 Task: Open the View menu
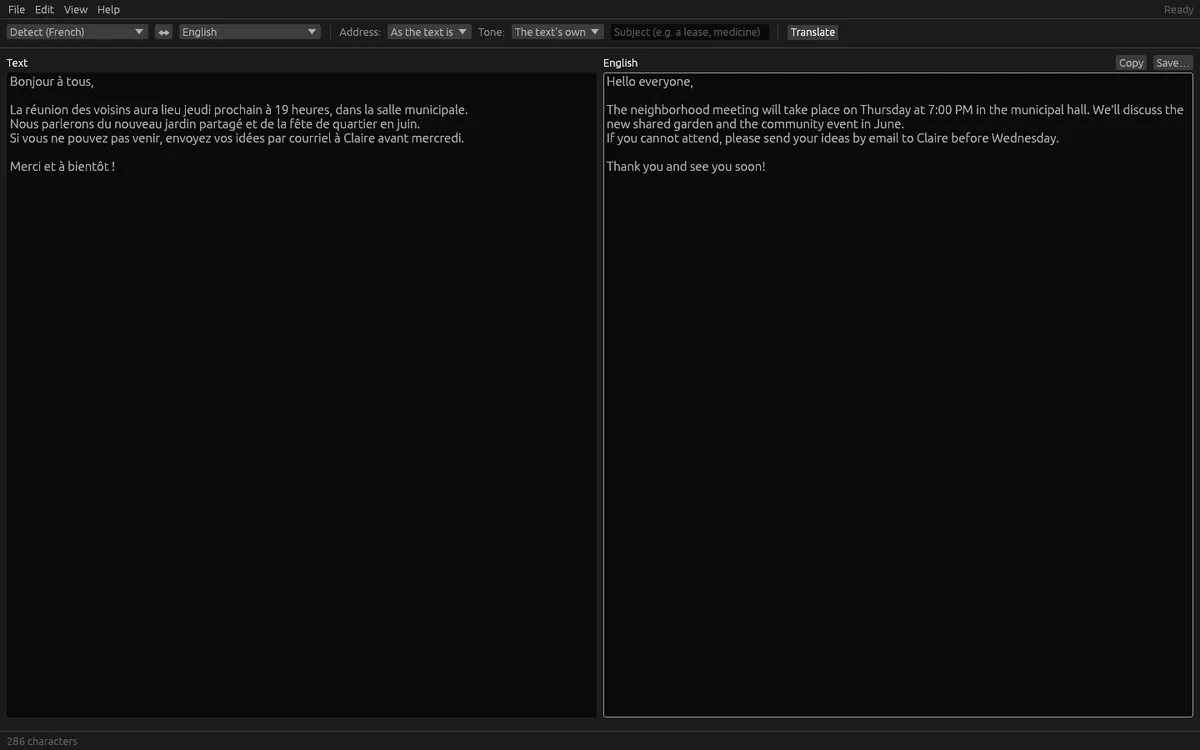76,10
